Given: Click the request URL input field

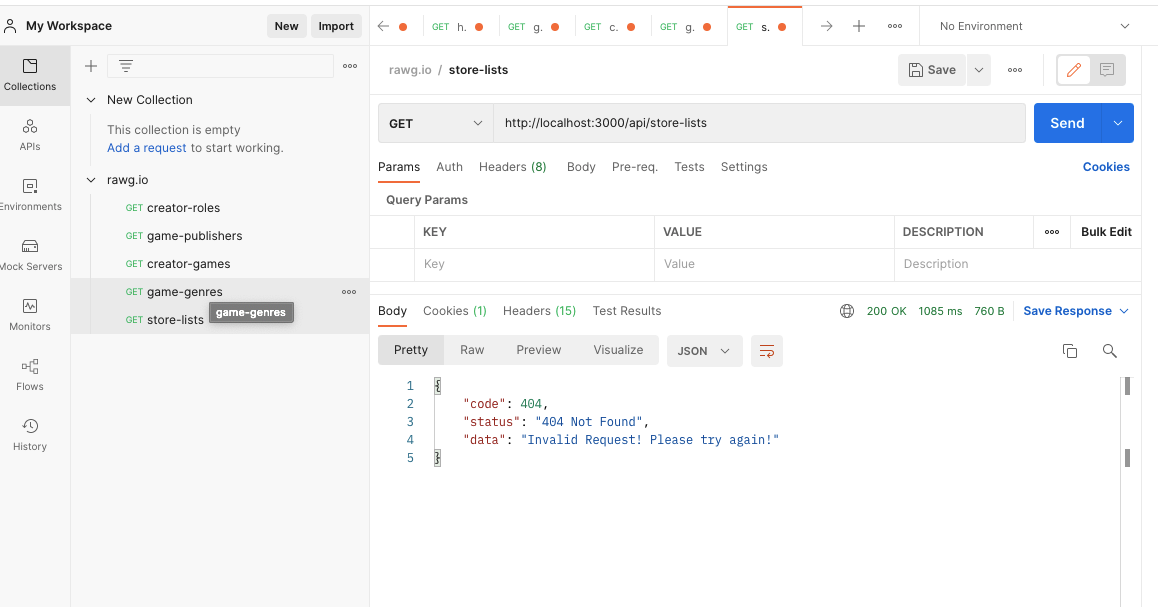Looking at the screenshot, I should click(759, 123).
